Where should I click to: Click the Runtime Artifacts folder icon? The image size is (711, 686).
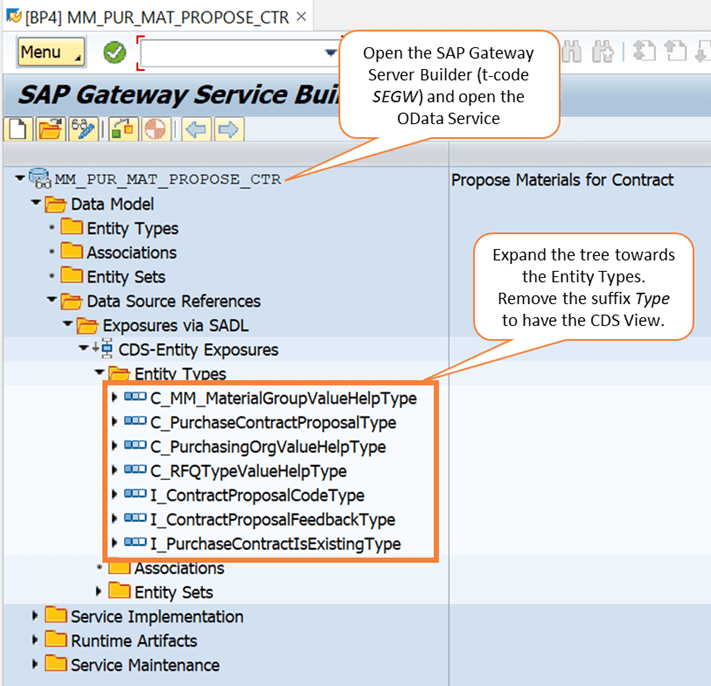[56, 639]
